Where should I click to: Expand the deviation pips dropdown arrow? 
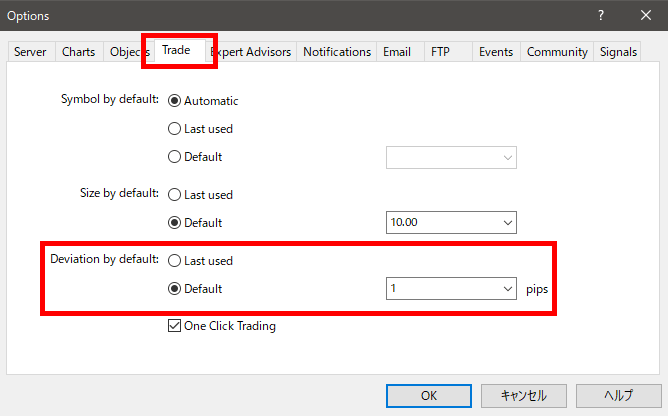[x=507, y=289]
